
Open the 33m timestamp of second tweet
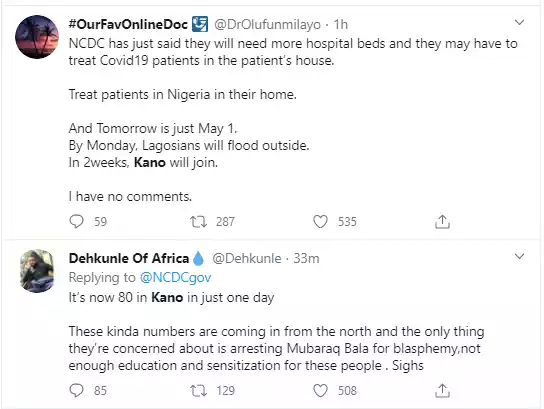point(306,258)
